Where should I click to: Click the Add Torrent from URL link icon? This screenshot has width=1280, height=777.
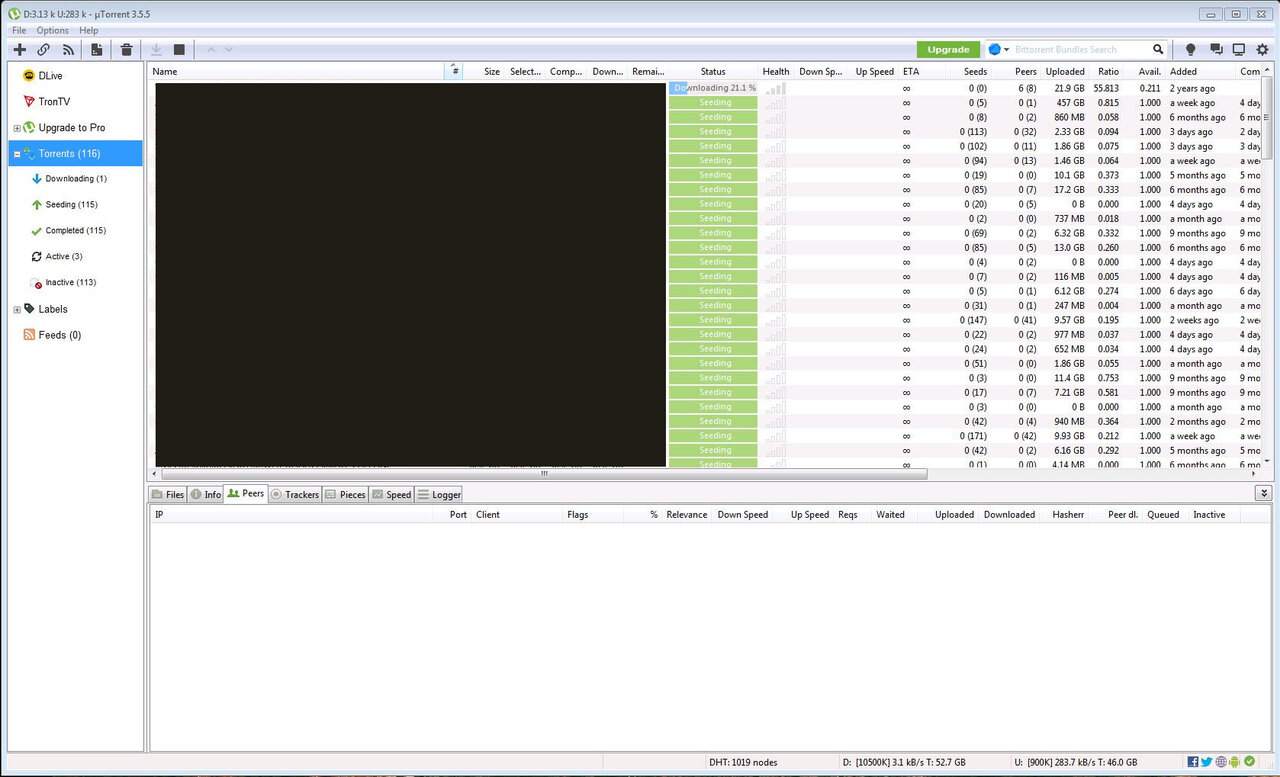pos(44,49)
